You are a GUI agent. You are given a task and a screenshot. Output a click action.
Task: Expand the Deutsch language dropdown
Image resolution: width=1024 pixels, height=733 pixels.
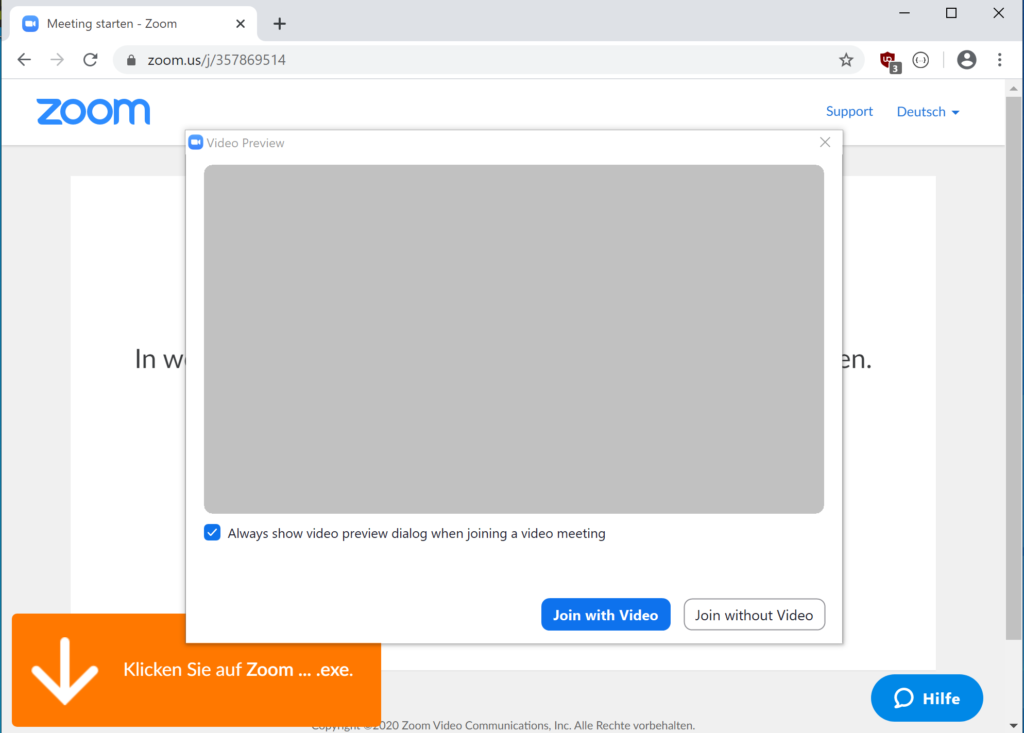[x=927, y=112]
